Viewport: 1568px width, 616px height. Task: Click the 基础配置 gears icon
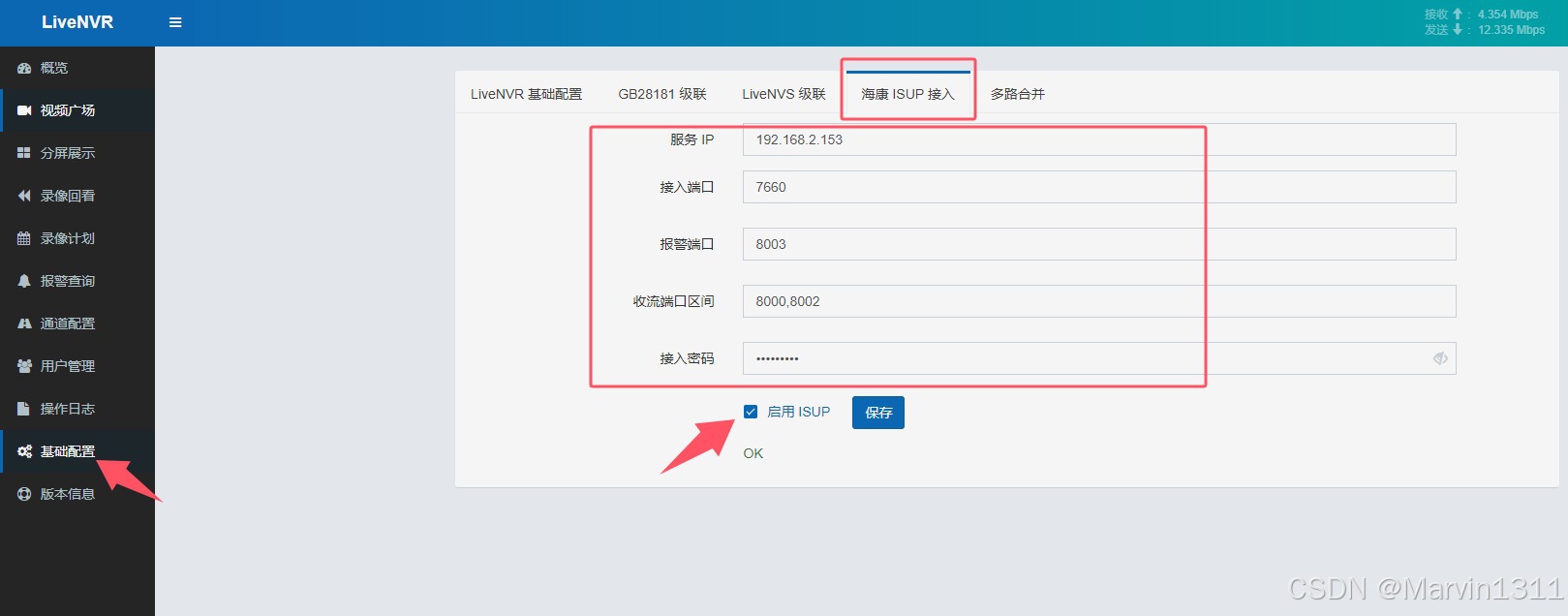click(x=24, y=451)
